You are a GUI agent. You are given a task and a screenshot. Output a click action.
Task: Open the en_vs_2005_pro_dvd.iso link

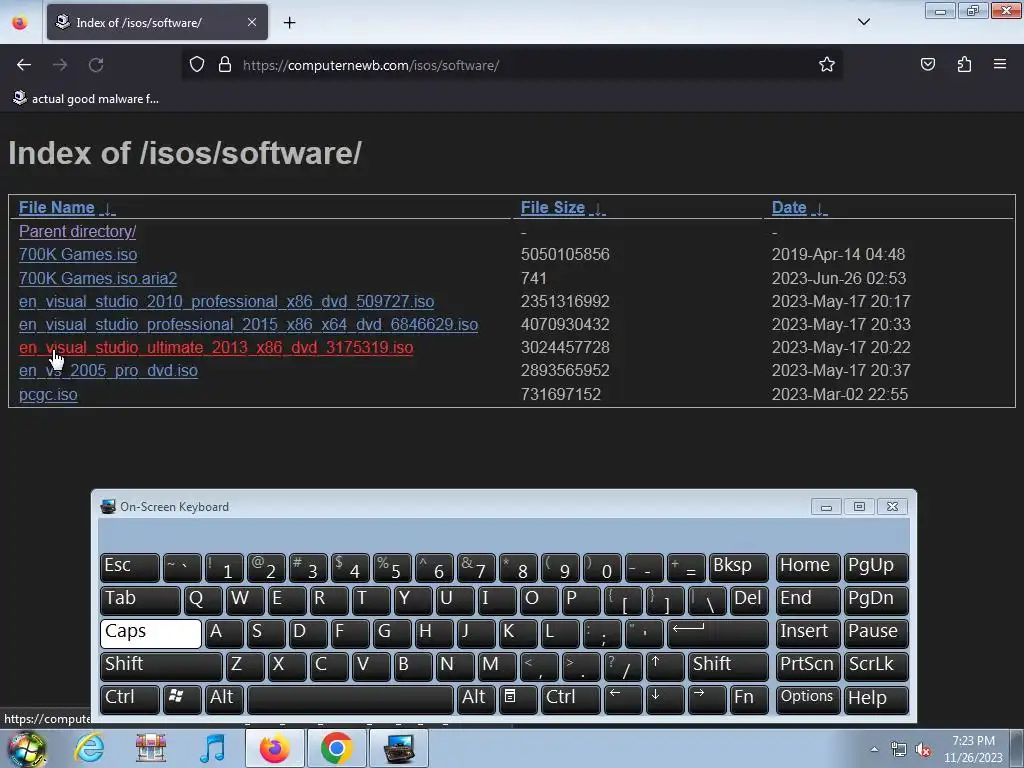tap(108, 370)
